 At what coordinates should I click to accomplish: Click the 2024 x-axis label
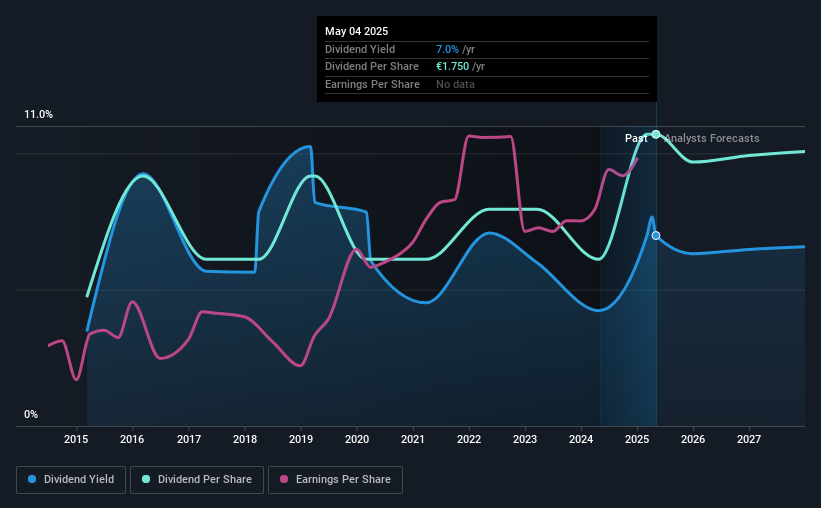click(581, 439)
